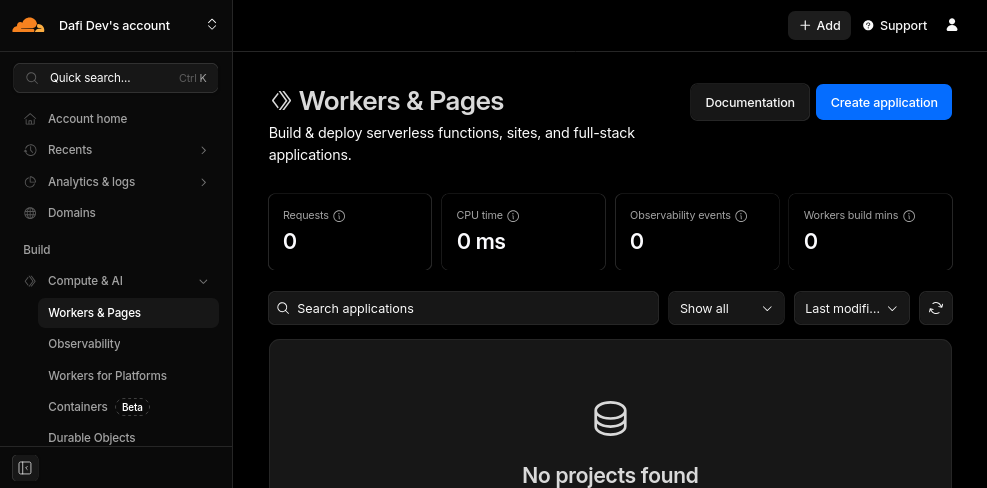Click the Beta badge

click(x=132, y=407)
